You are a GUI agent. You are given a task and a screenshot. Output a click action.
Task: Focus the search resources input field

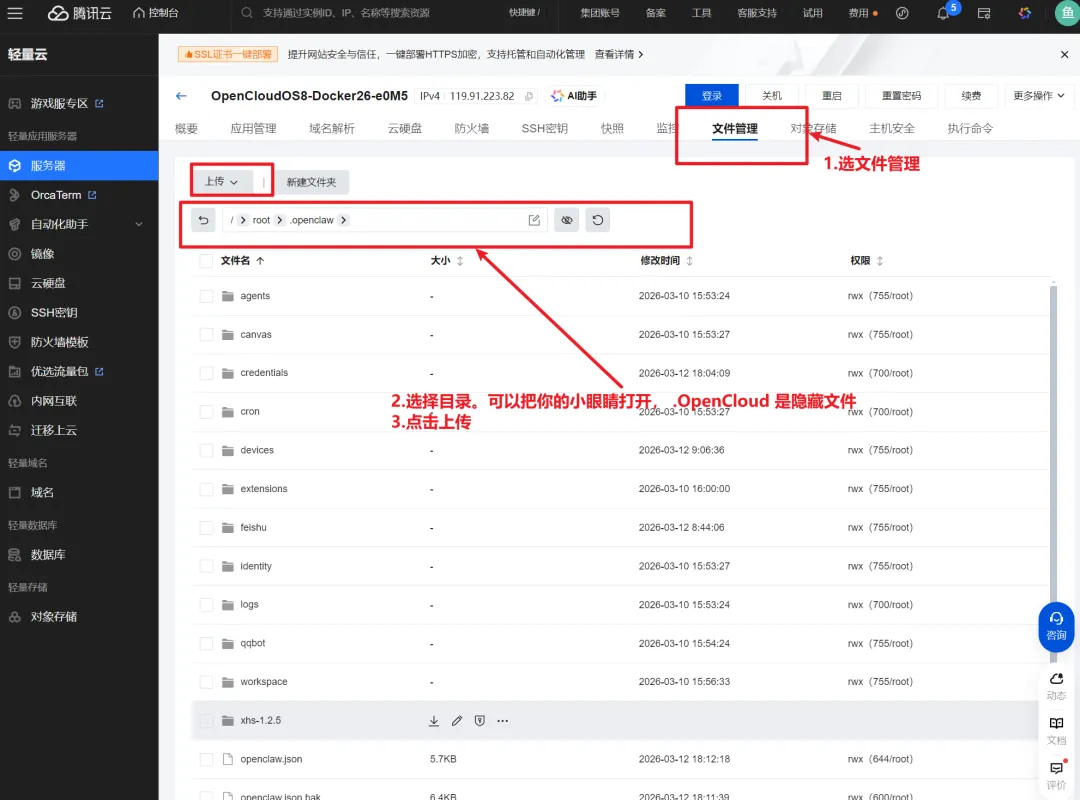tap(346, 13)
